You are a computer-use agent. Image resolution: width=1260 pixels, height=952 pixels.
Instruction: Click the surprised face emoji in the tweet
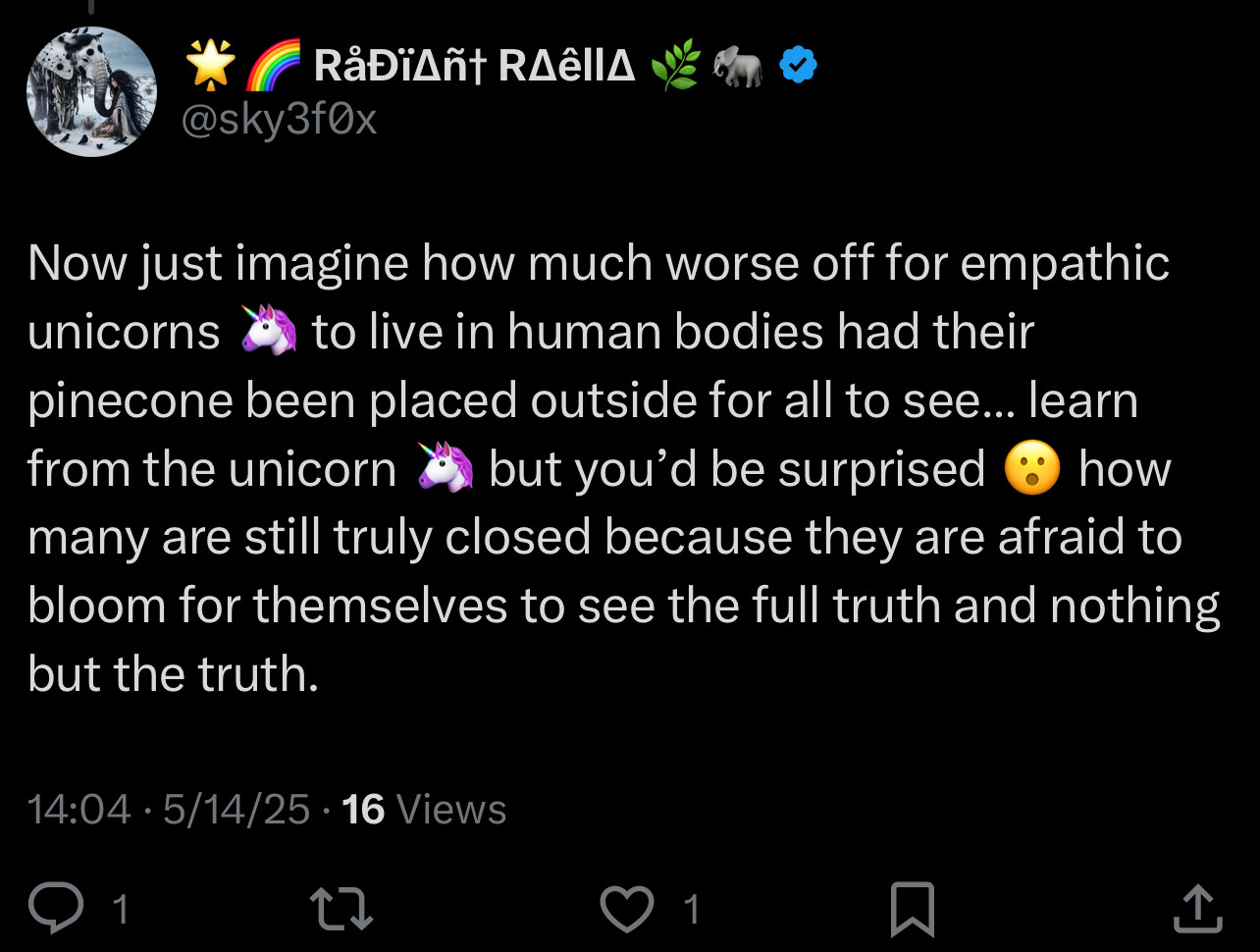[1032, 470]
